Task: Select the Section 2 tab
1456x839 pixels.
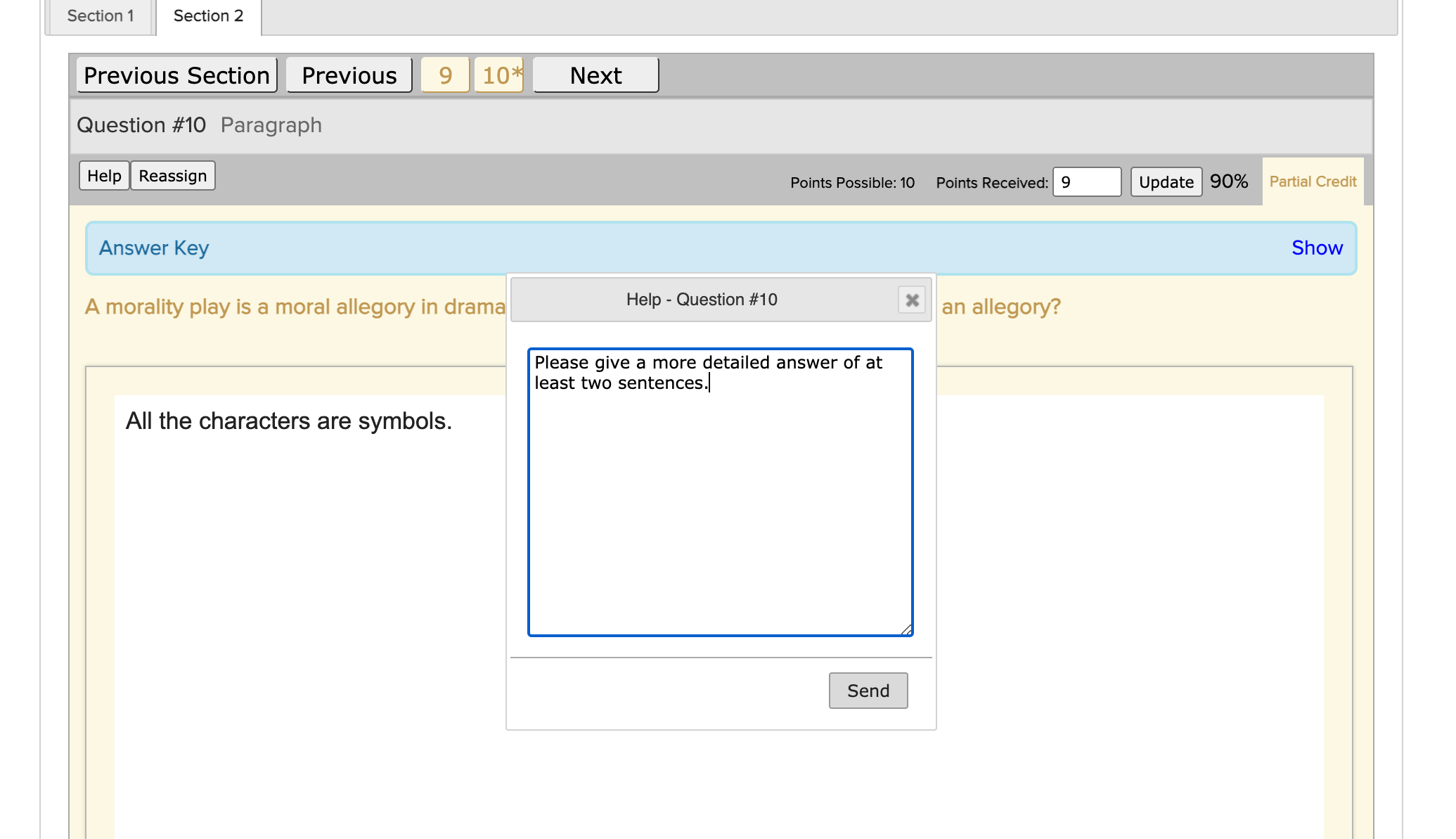Action: click(208, 16)
